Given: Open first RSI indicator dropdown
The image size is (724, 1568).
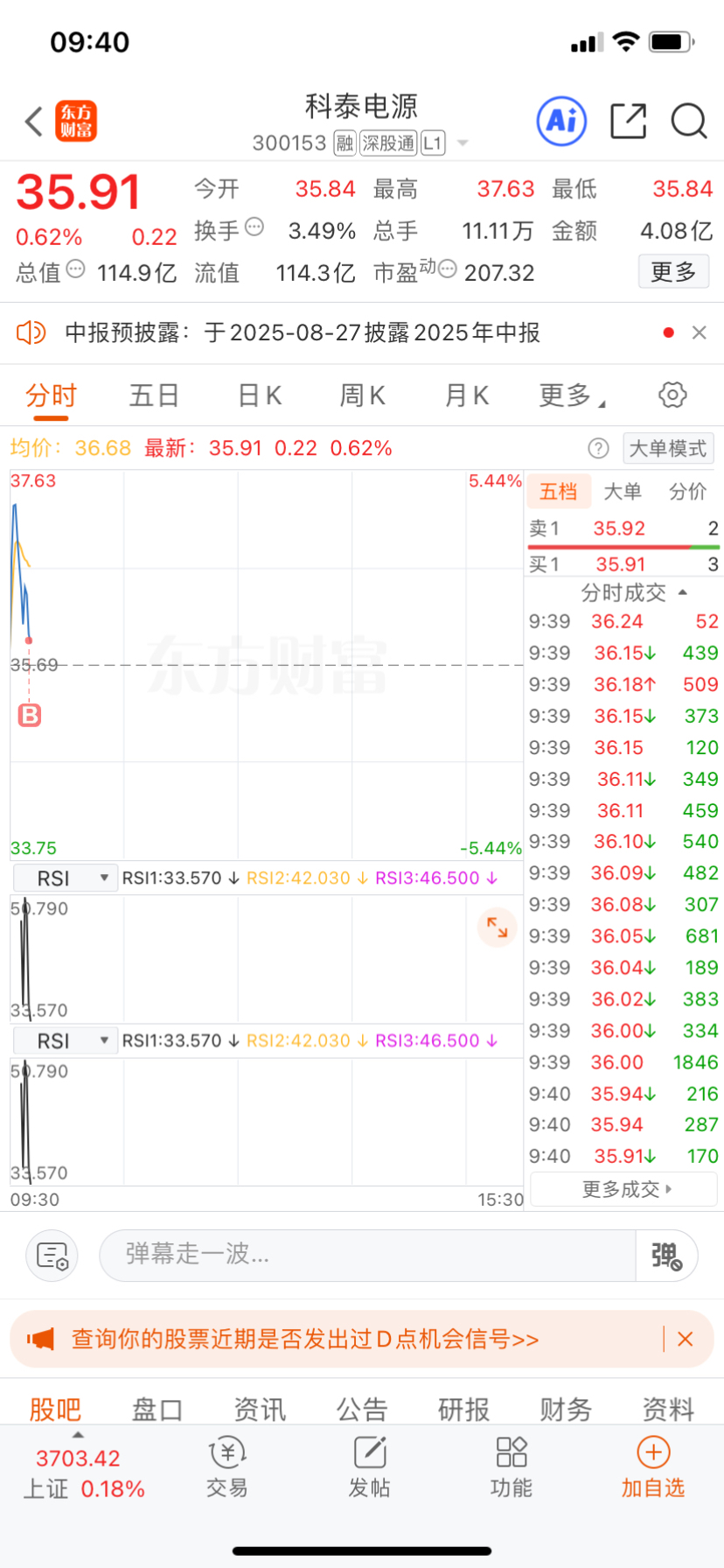Looking at the screenshot, I should (x=66, y=878).
